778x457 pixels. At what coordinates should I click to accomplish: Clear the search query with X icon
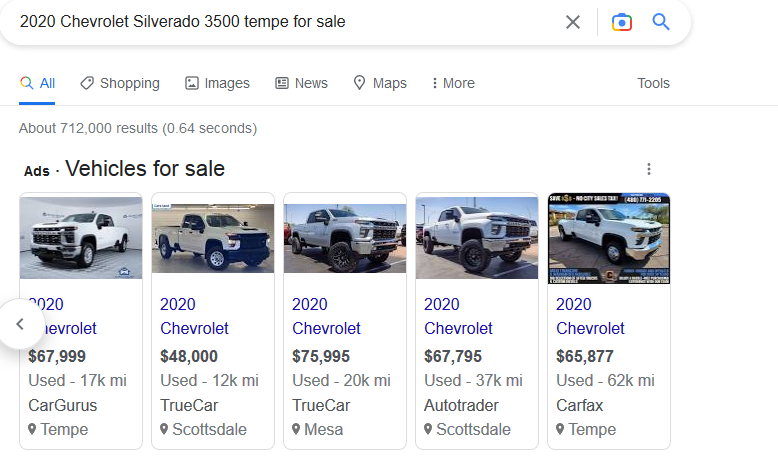[x=573, y=22]
